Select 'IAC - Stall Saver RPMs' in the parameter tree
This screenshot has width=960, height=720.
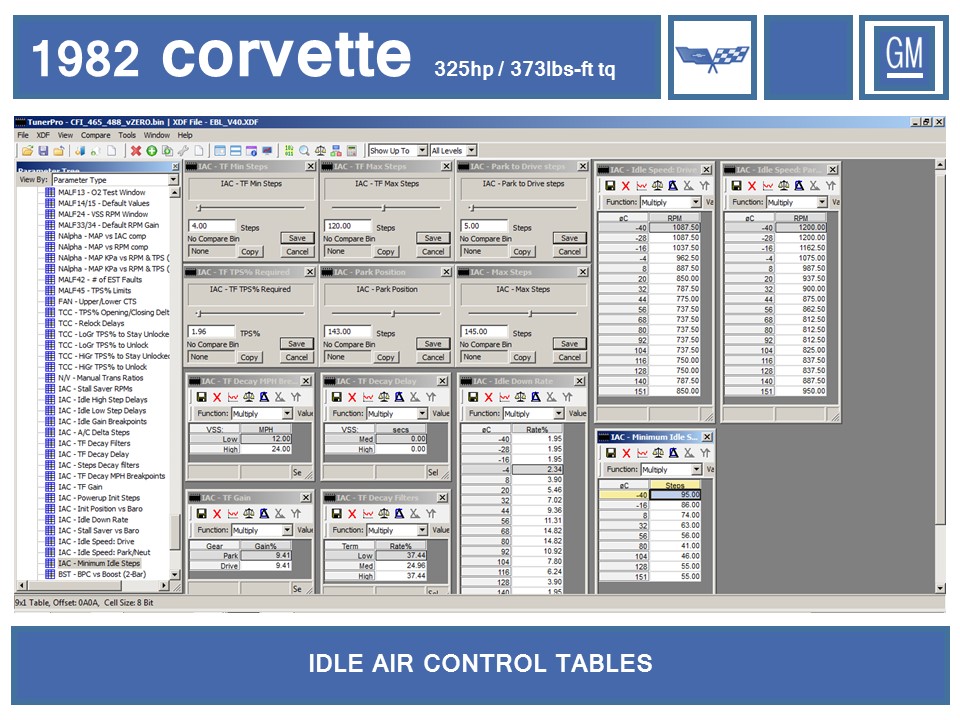tap(96, 389)
